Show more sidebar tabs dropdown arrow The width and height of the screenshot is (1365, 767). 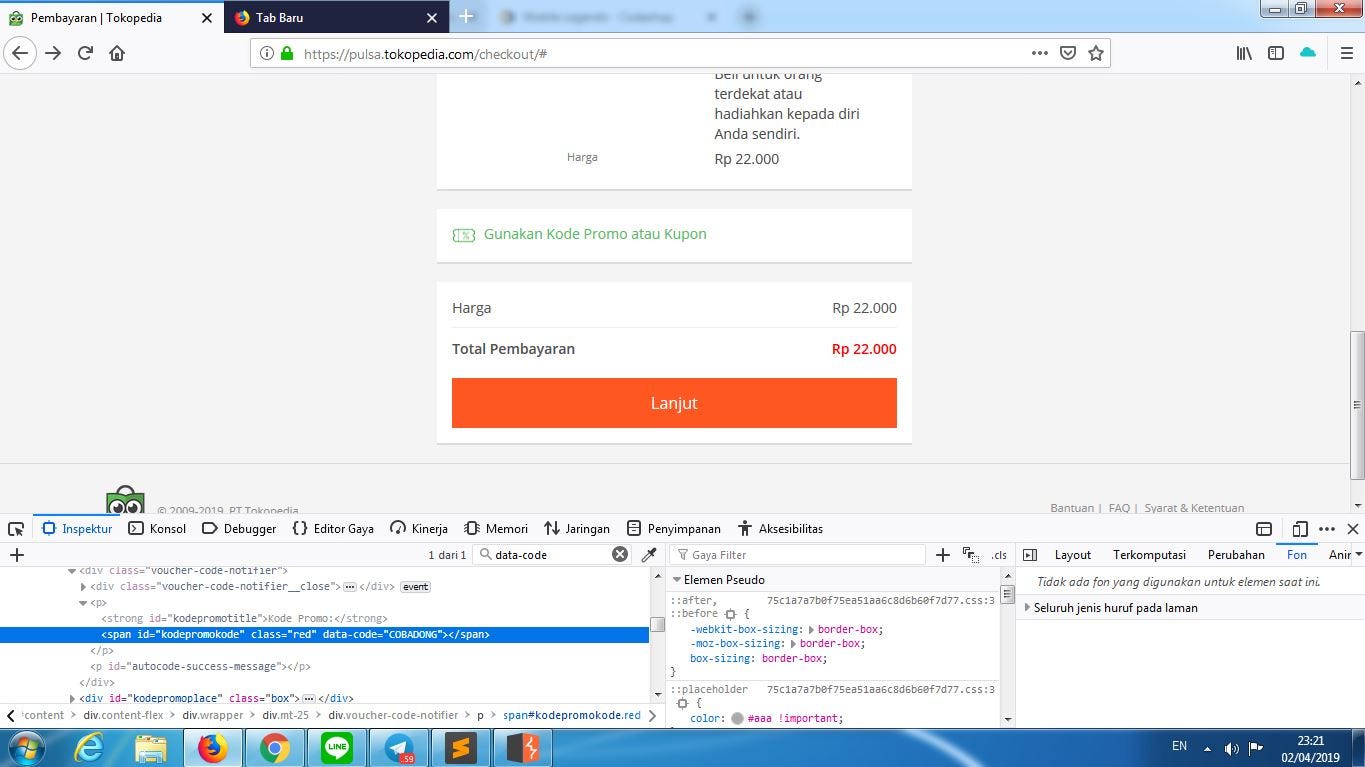click(x=1357, y=555)
